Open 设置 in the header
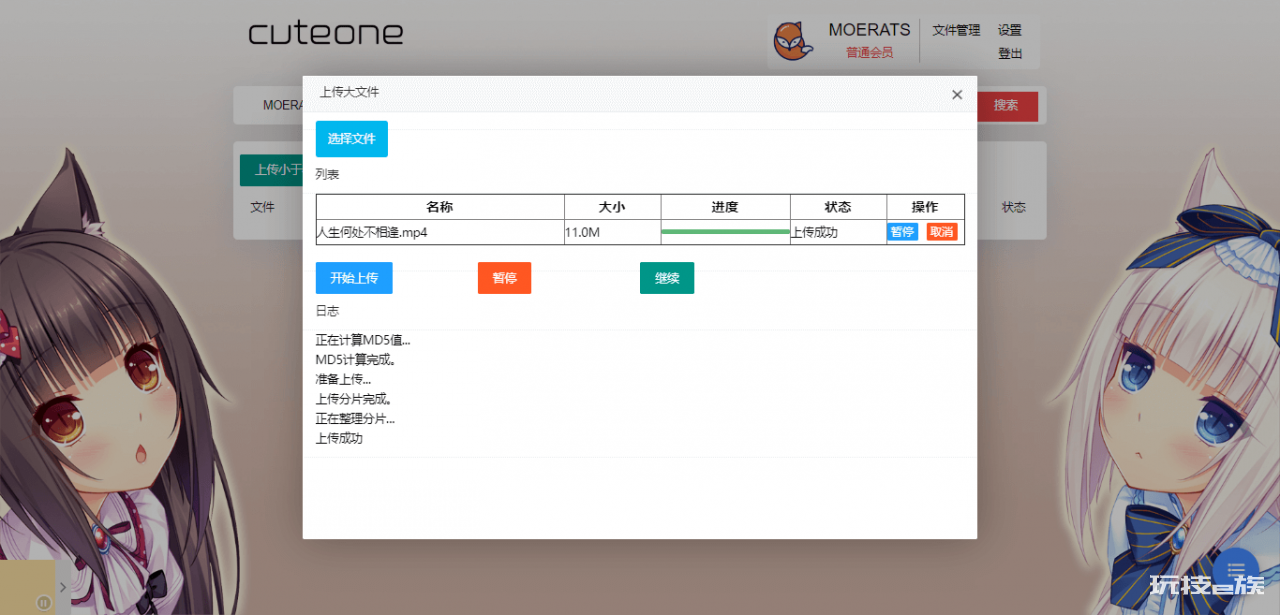 click(1010, 31)
